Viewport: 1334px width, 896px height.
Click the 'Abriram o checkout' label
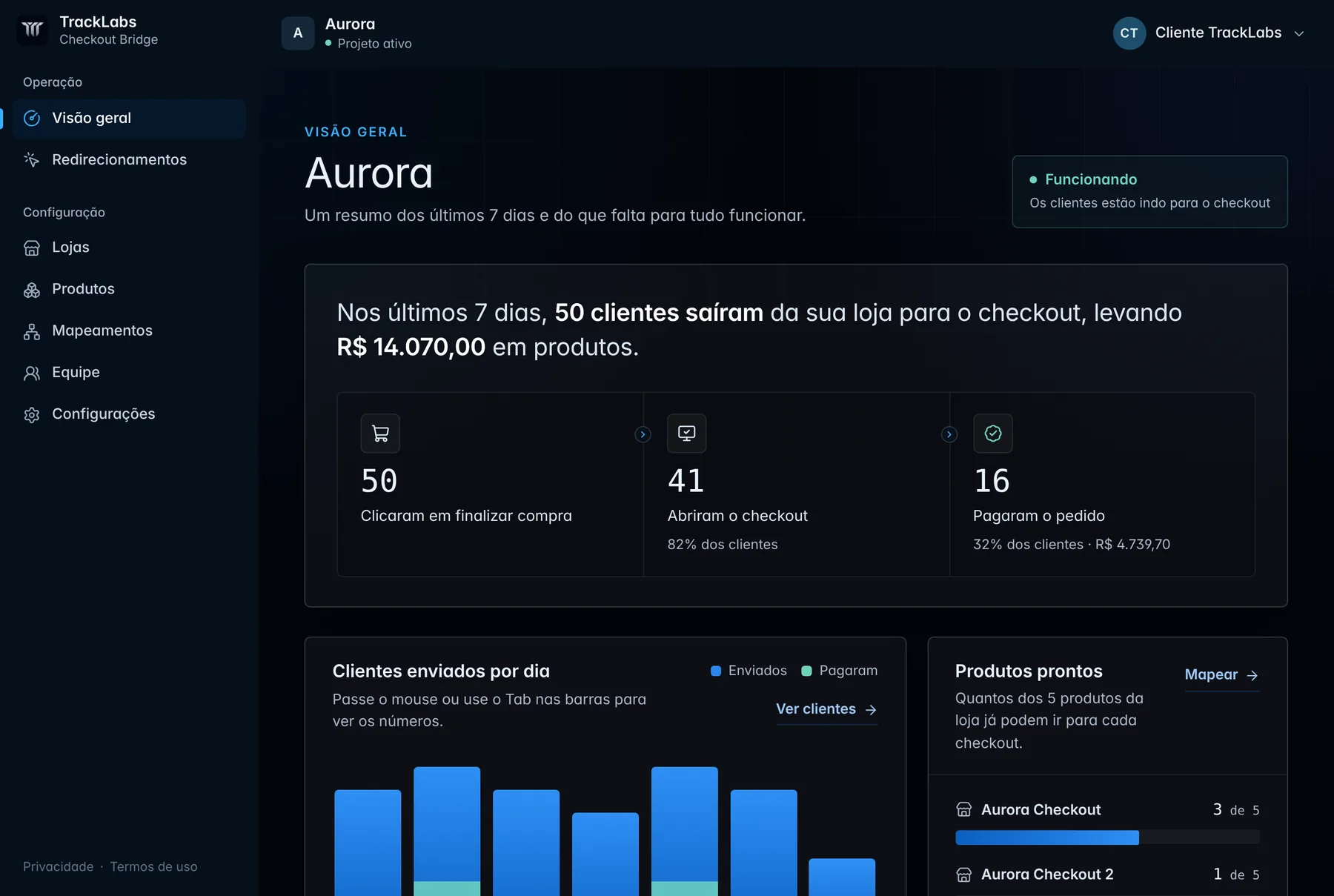click(x=737, y=516)
